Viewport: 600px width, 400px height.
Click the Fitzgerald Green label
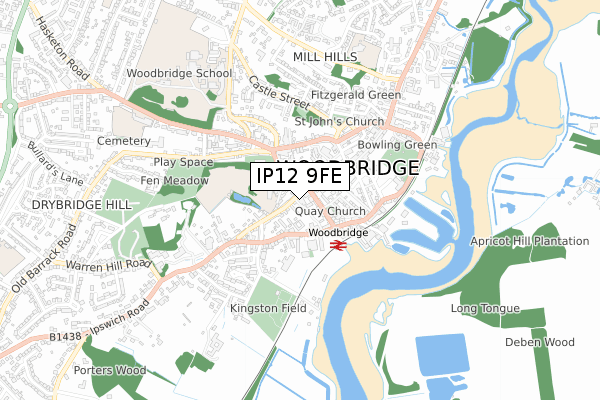tap(356, 95)
